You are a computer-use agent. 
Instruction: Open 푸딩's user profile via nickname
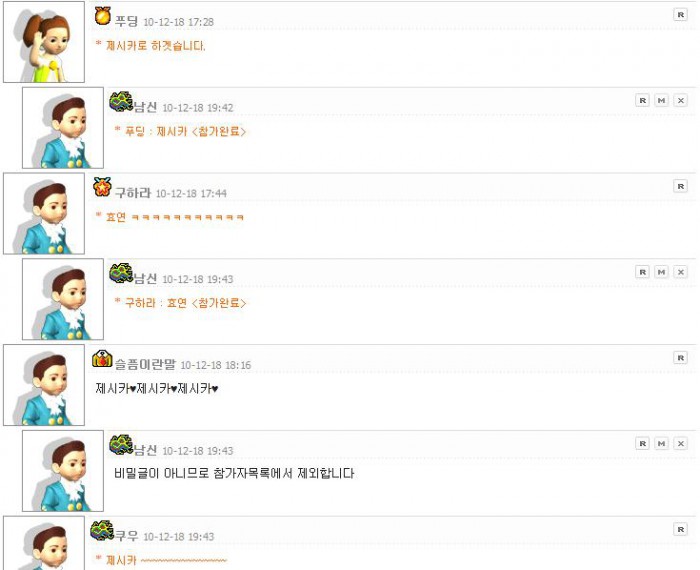pyautogui.click(x=126, y=21)
